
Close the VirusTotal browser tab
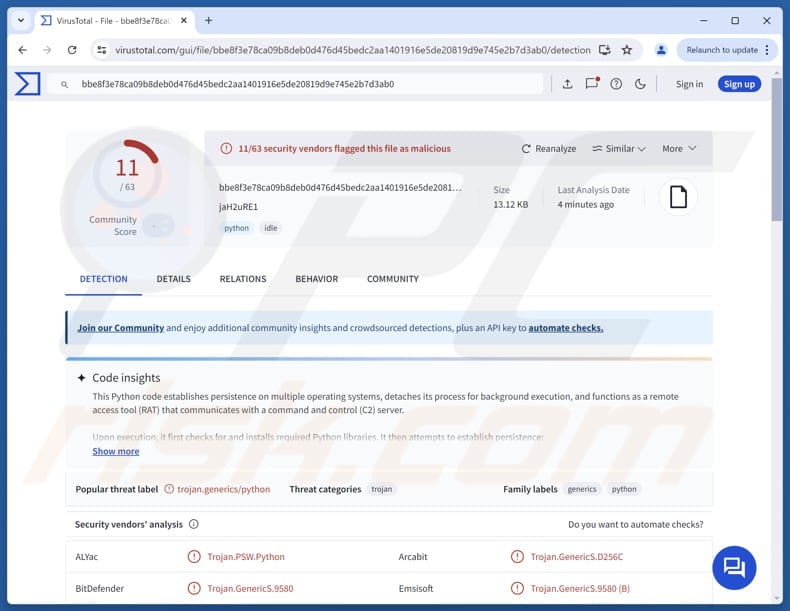(184, 21)
